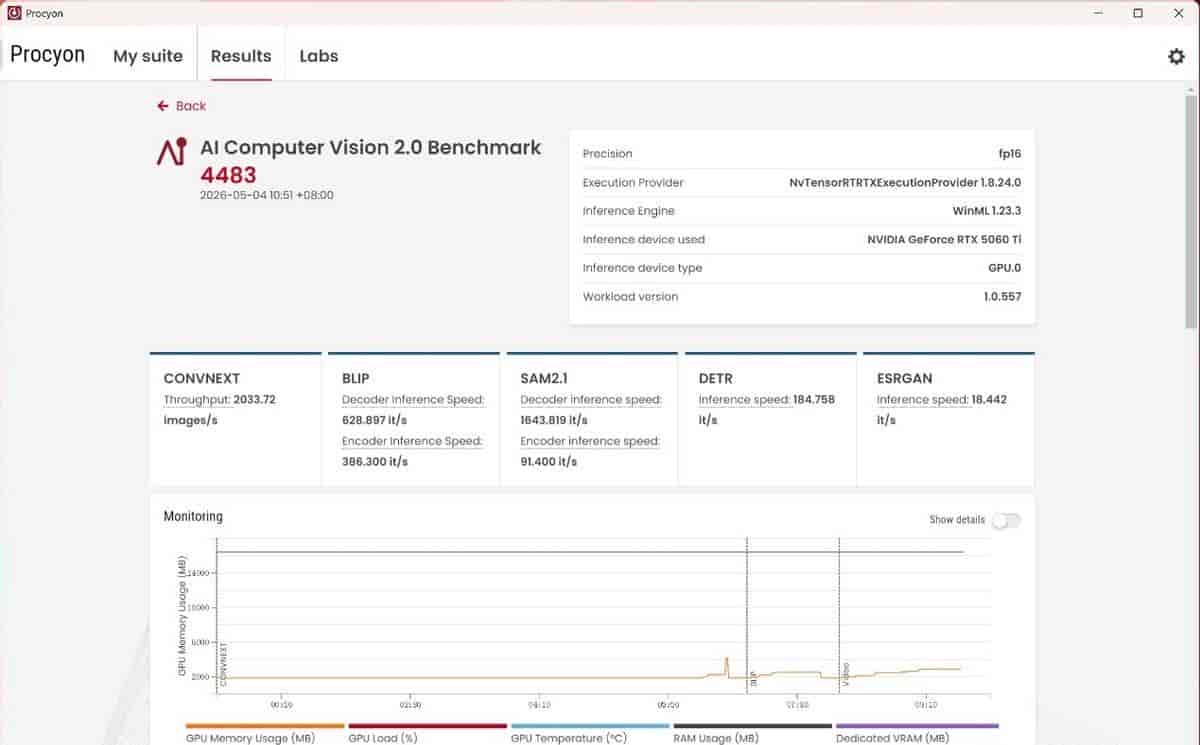Click the workload version 1.0.557
1200x745 pixels.
point(1001,297)
